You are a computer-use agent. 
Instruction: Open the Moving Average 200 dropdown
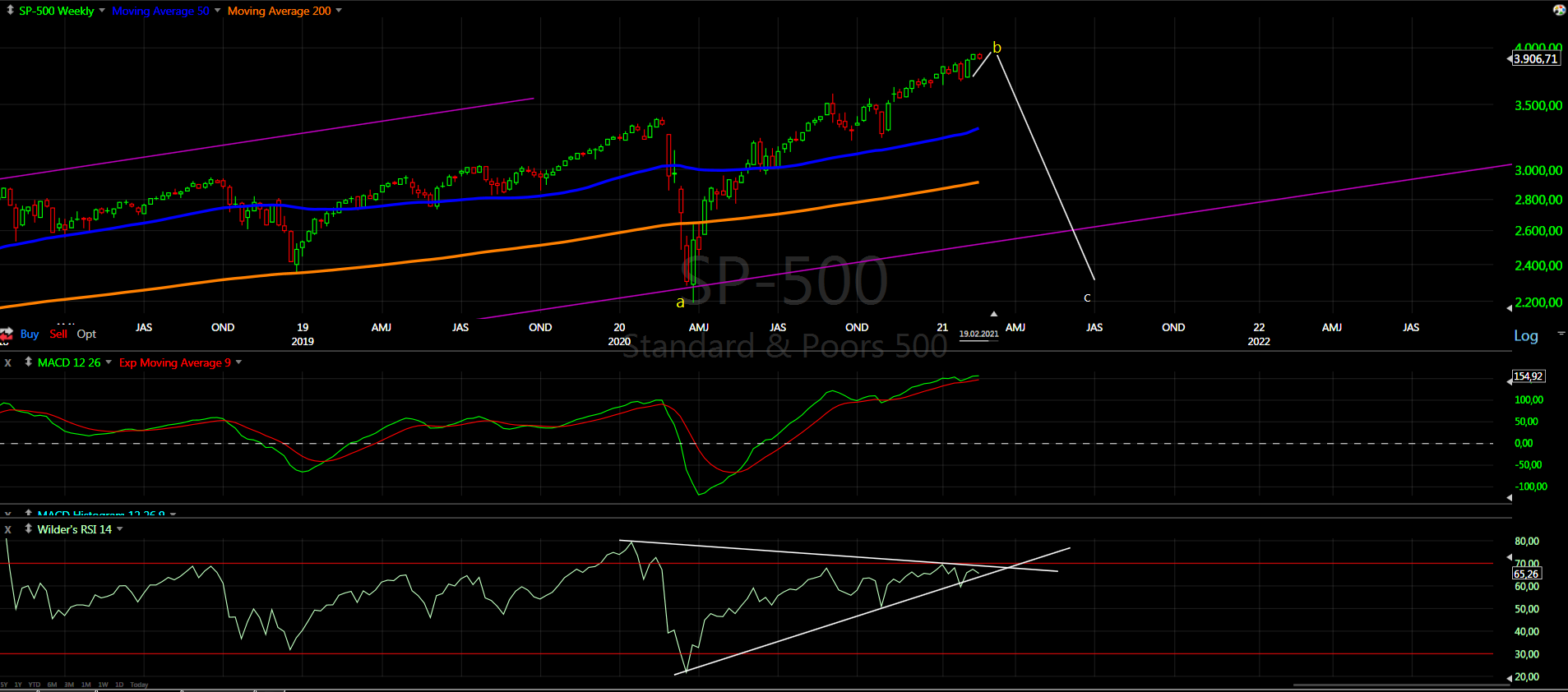point(339,11)
